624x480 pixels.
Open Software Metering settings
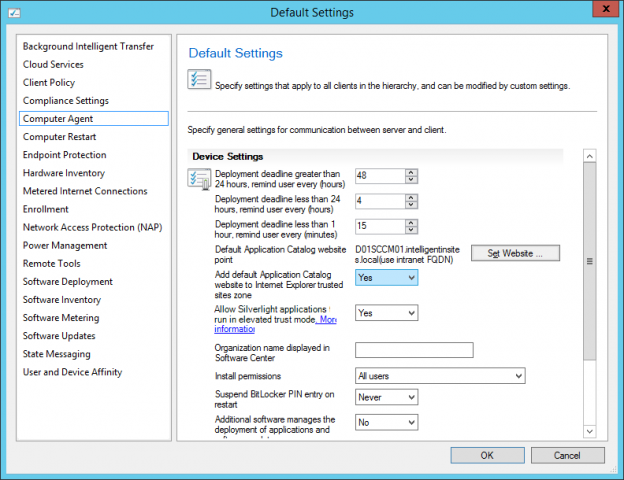pos(61,318)
